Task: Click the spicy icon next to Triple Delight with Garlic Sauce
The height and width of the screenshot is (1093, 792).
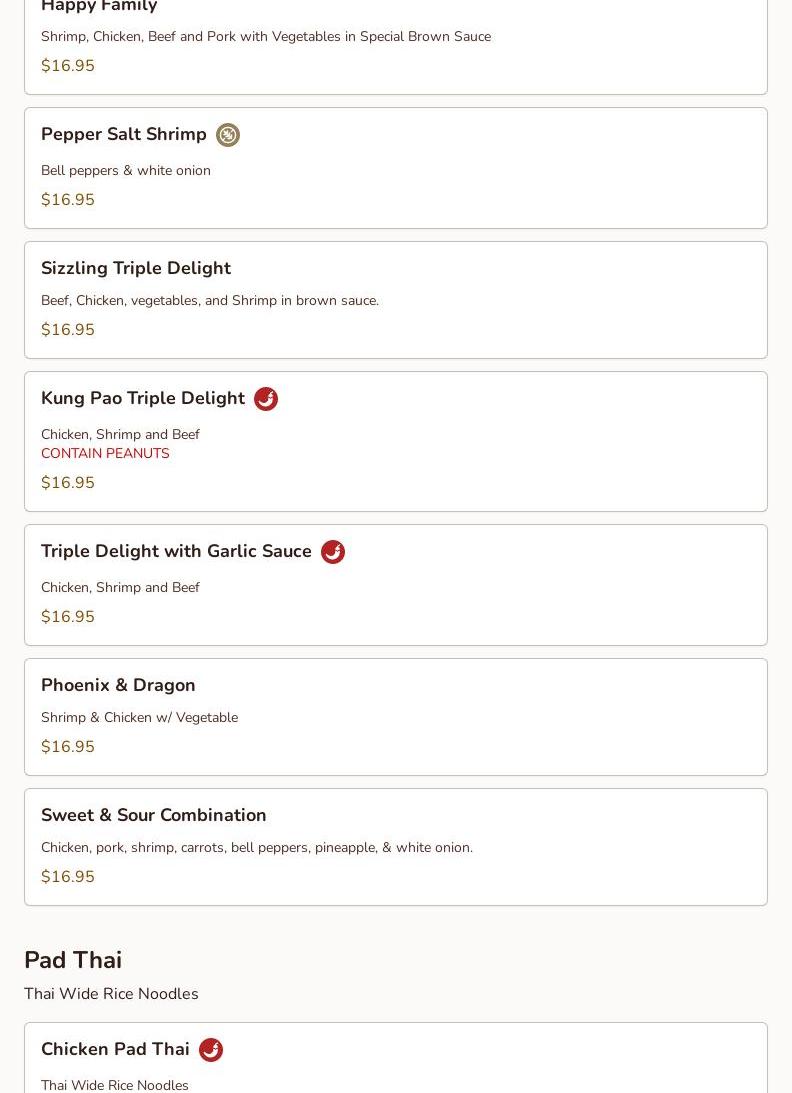Action: pos(333,552)
